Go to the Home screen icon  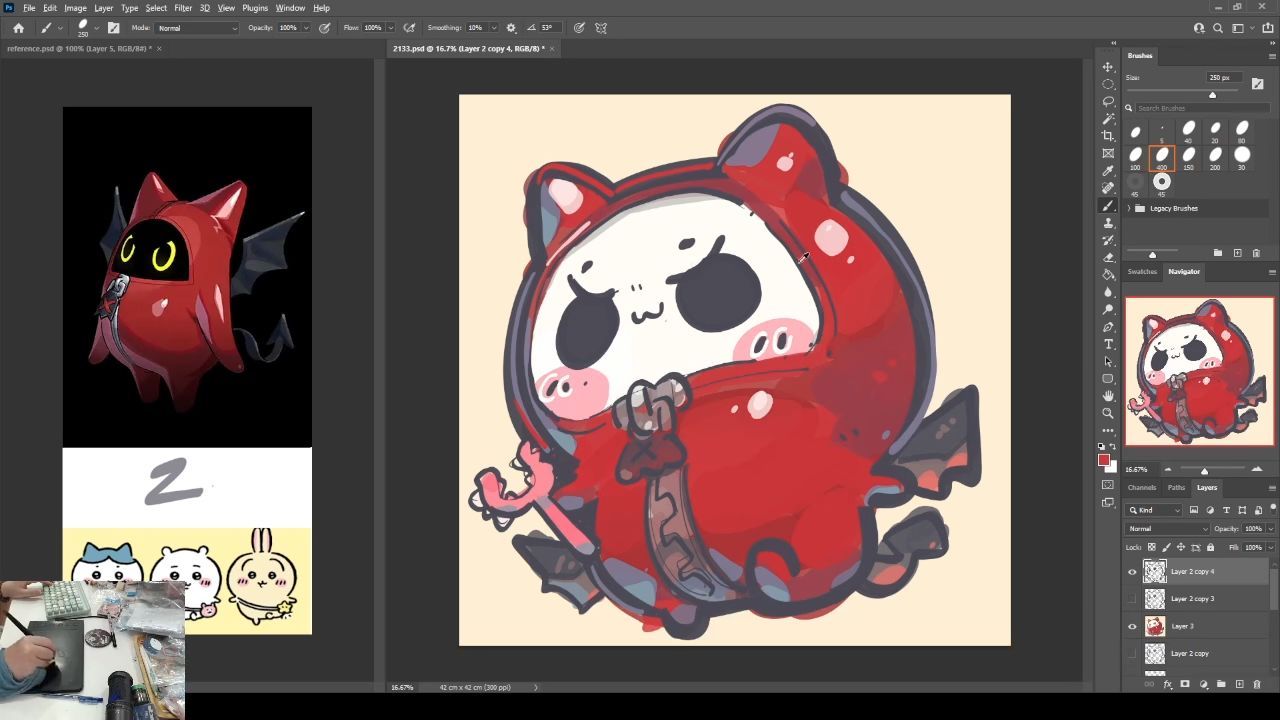coord(18,28)
